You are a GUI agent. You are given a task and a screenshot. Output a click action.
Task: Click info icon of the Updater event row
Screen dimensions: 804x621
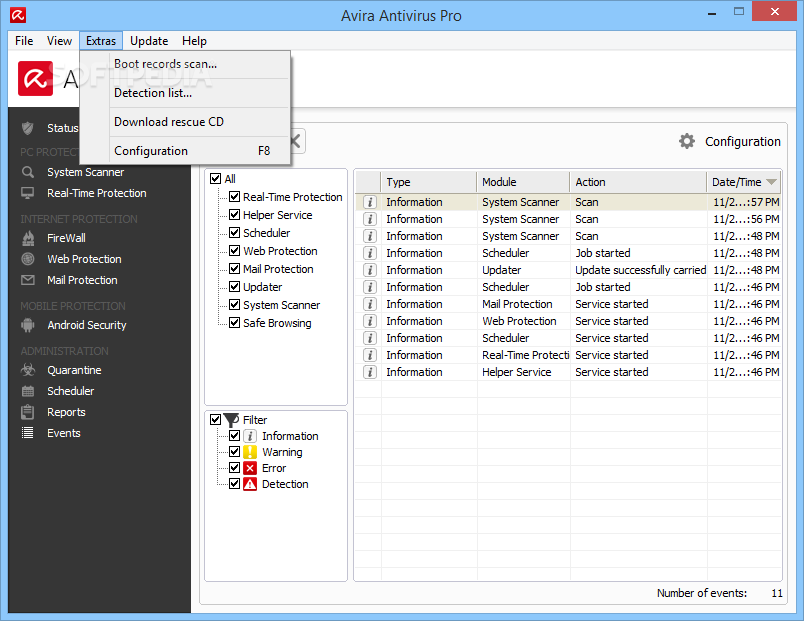pyautogui.click(x=369, y=270)
